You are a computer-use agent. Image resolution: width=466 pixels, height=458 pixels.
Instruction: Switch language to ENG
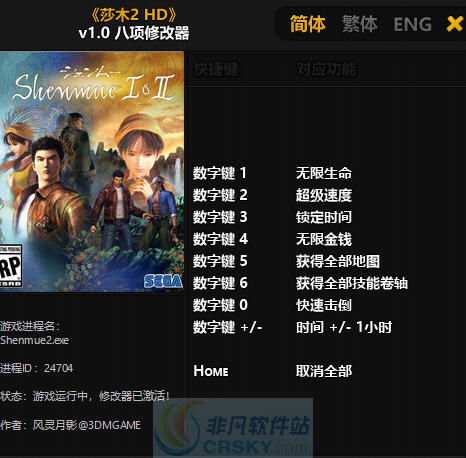412,24
